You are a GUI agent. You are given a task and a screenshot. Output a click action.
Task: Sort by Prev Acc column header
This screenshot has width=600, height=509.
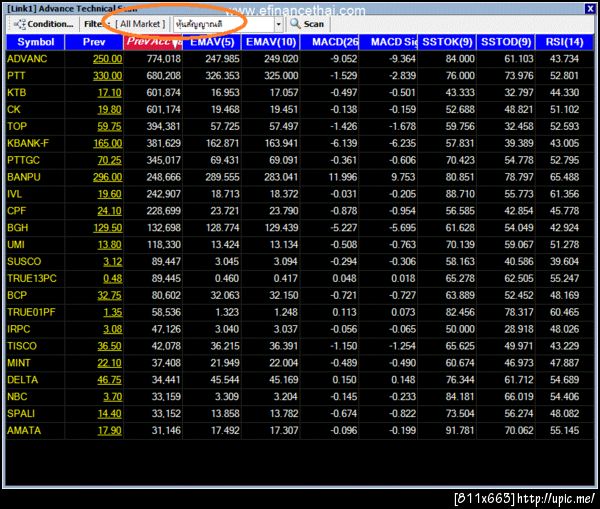153,42
